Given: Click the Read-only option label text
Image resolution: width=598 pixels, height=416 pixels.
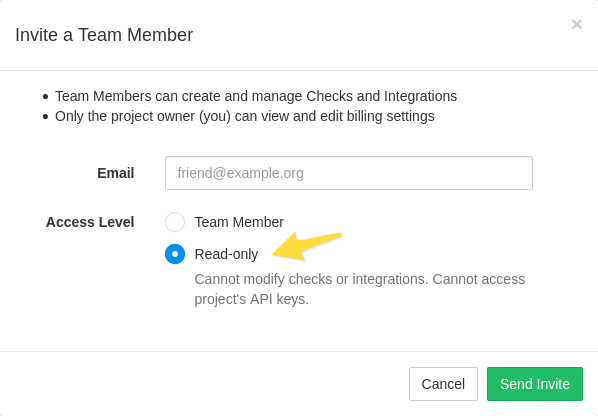Looking at the screenshot, I should coord(227,254).
